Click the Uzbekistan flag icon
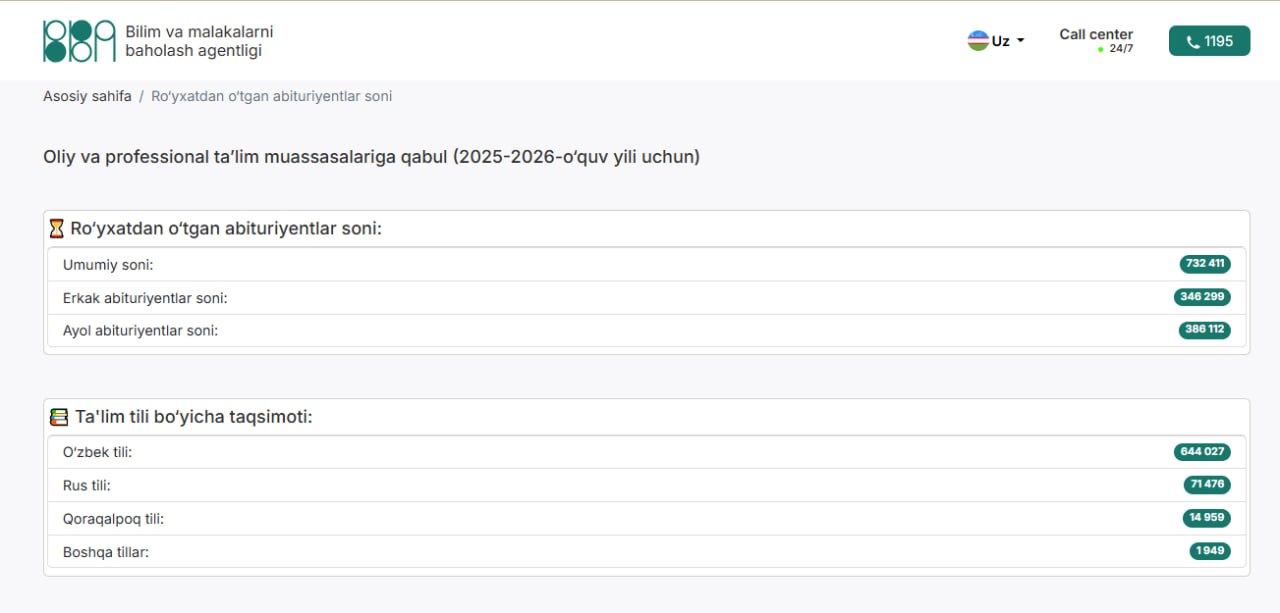The width and height of the screenshot is (1280, 613). (978, 41)
